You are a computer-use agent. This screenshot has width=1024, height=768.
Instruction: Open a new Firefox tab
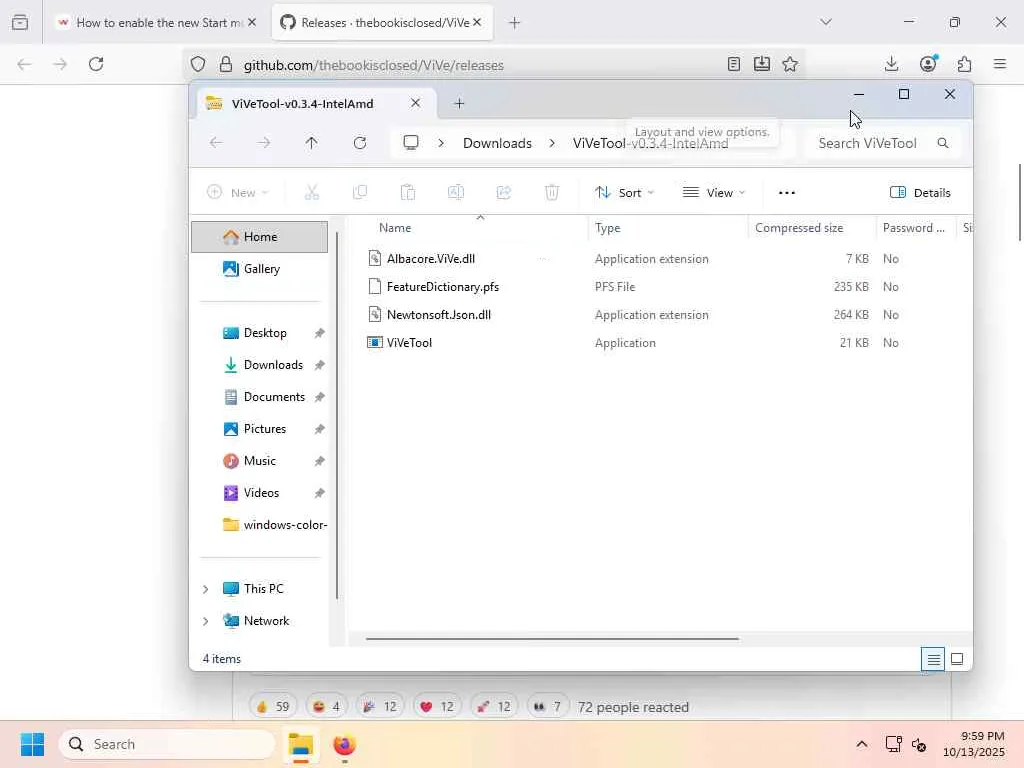(x=515, y=23)
